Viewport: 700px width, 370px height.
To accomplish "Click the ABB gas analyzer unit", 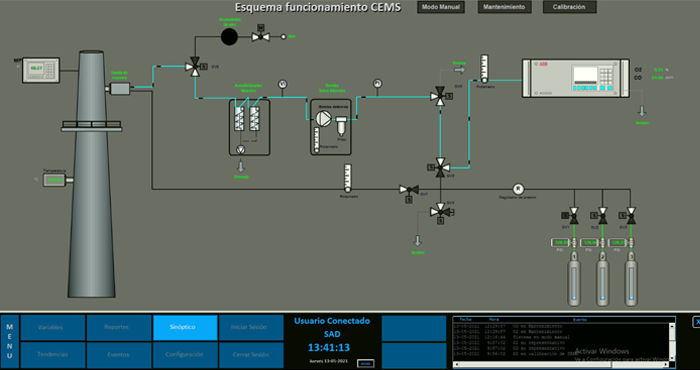I will coord(575,78).
